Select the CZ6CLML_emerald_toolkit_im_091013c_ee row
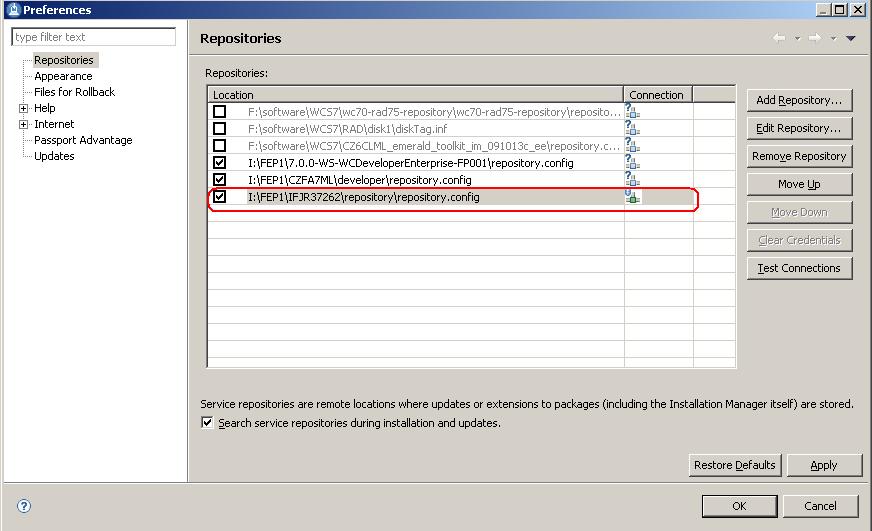The width and height of the screenshot is (872, 531). 472,146
